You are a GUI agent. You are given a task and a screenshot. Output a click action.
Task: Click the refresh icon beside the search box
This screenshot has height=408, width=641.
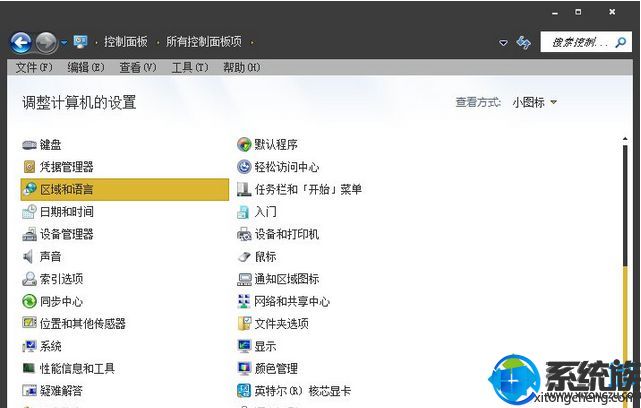click(x=524, y=43)
